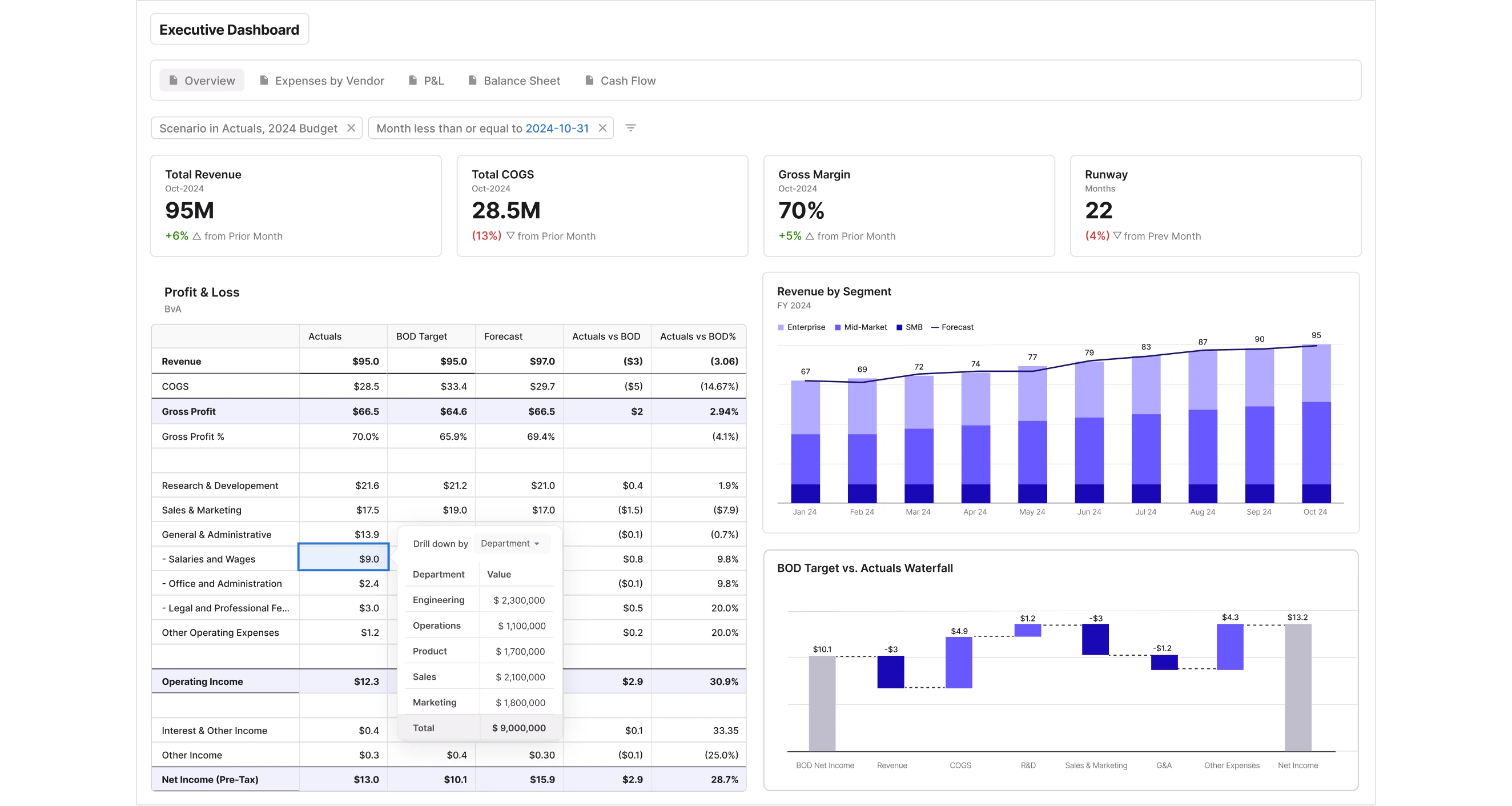Click Marketing value $ 1,800,000
Image resolution: width=1512 pixels, height=806 pixels.
pos(520,703)
